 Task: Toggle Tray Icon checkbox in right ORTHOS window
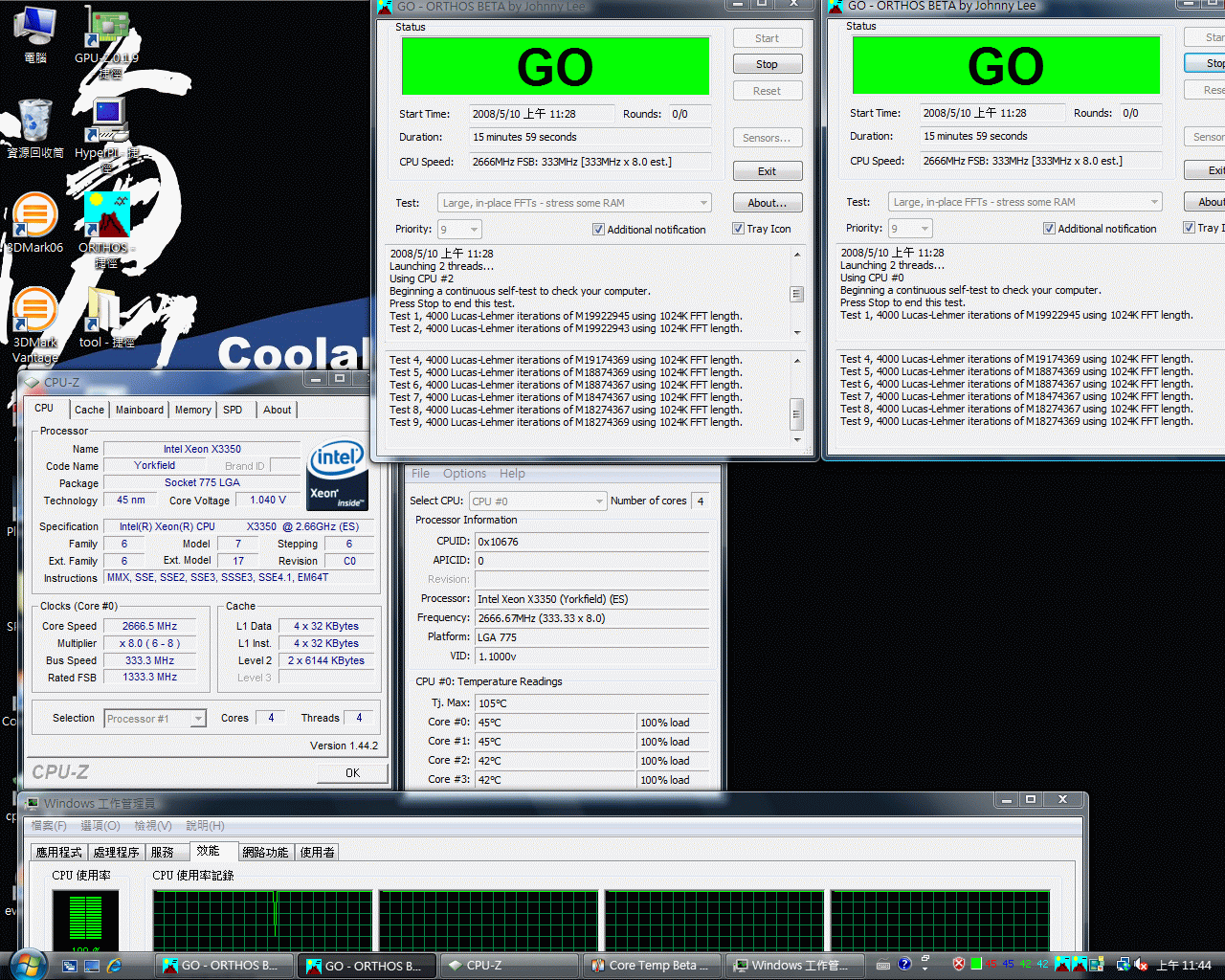pyautogui.click(x=1204, y=228)
